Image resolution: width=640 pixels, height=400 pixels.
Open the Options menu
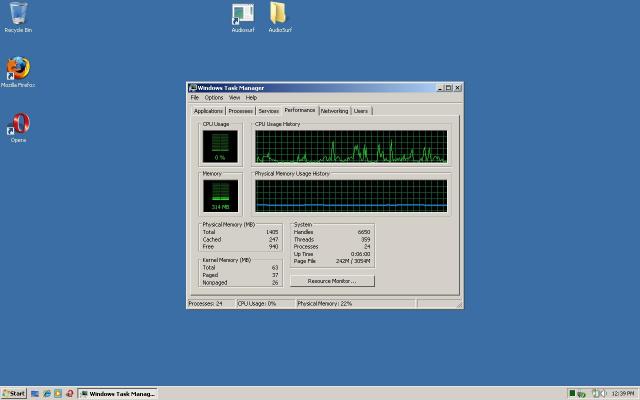coord(213,98)
